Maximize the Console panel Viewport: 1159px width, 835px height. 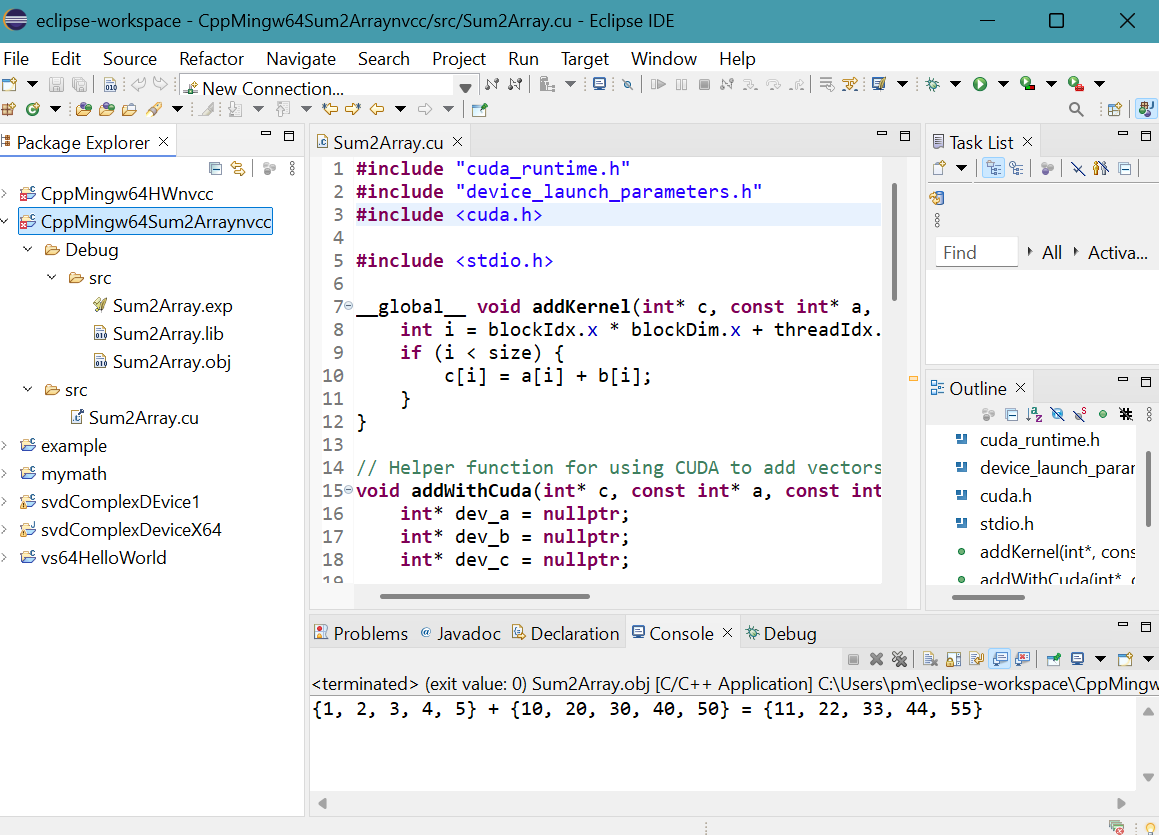[1146, 627]
